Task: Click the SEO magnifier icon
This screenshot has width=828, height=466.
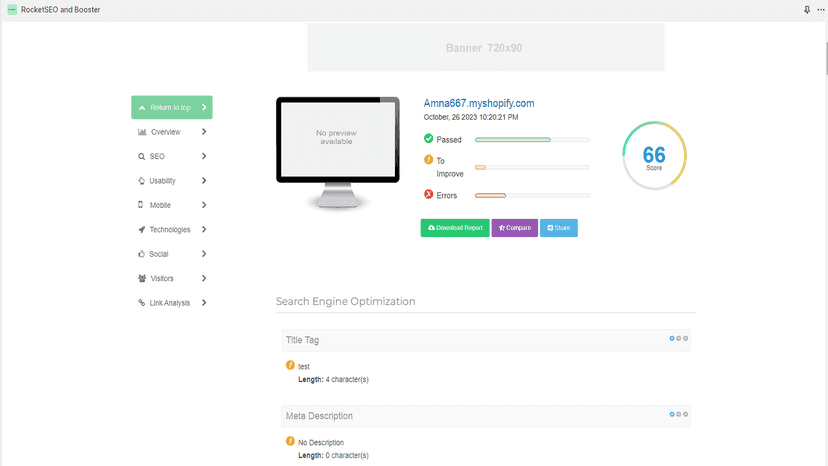Action: [142, 156]
